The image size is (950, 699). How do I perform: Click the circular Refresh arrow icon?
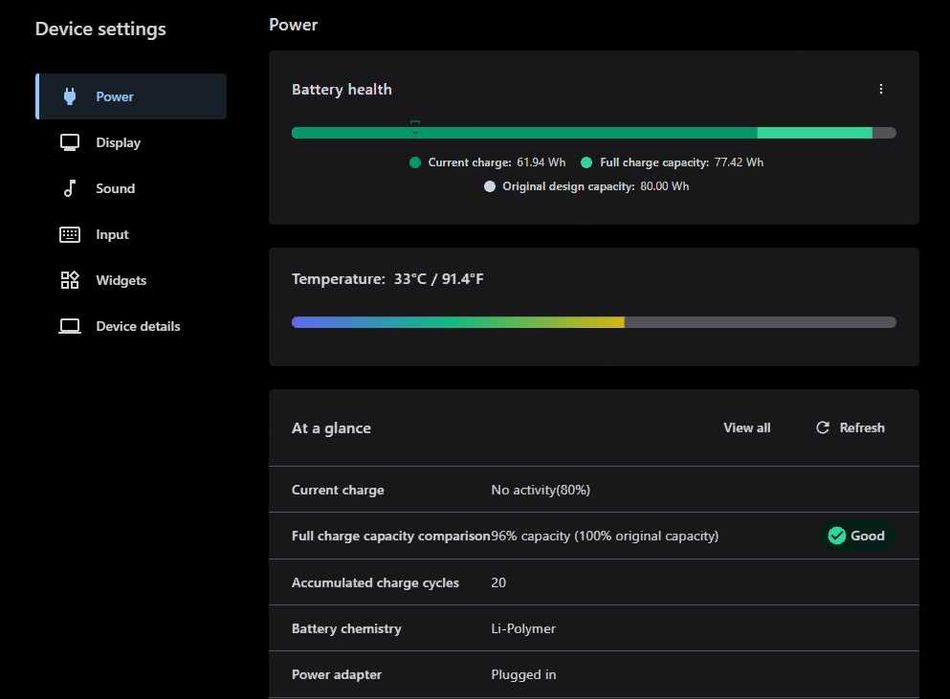823,428
